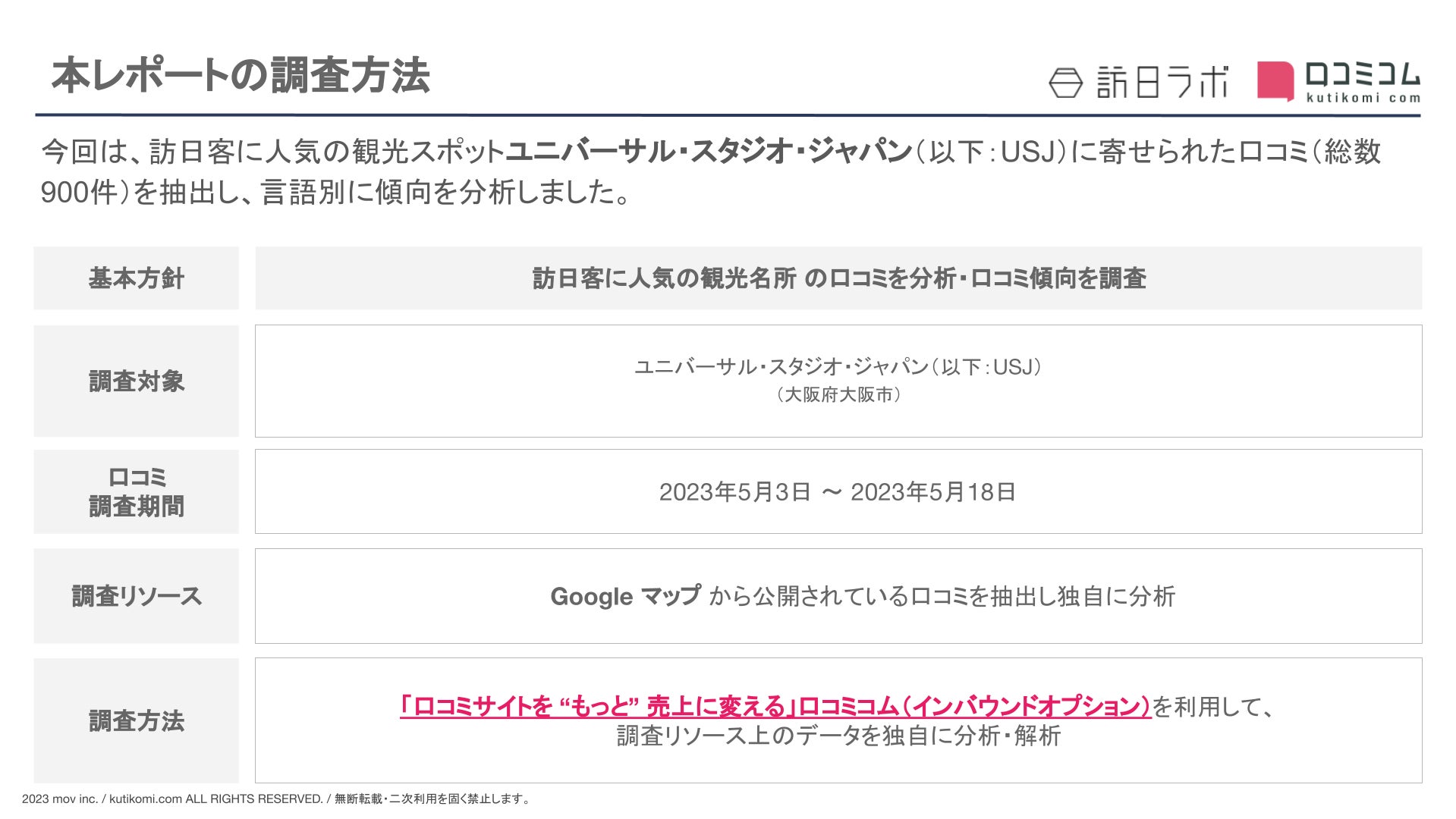
Task: Select the 基本方針 label cell
Action: [137, 278]
